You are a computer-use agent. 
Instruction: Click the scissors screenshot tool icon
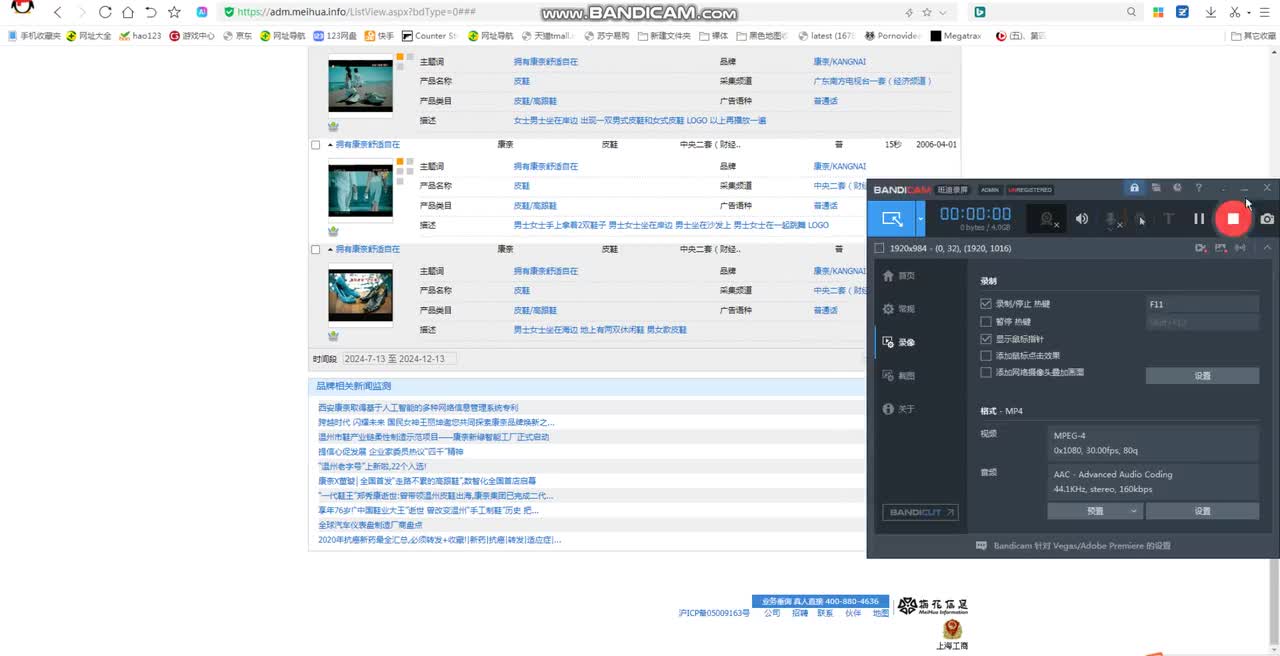coord(1236,12)
